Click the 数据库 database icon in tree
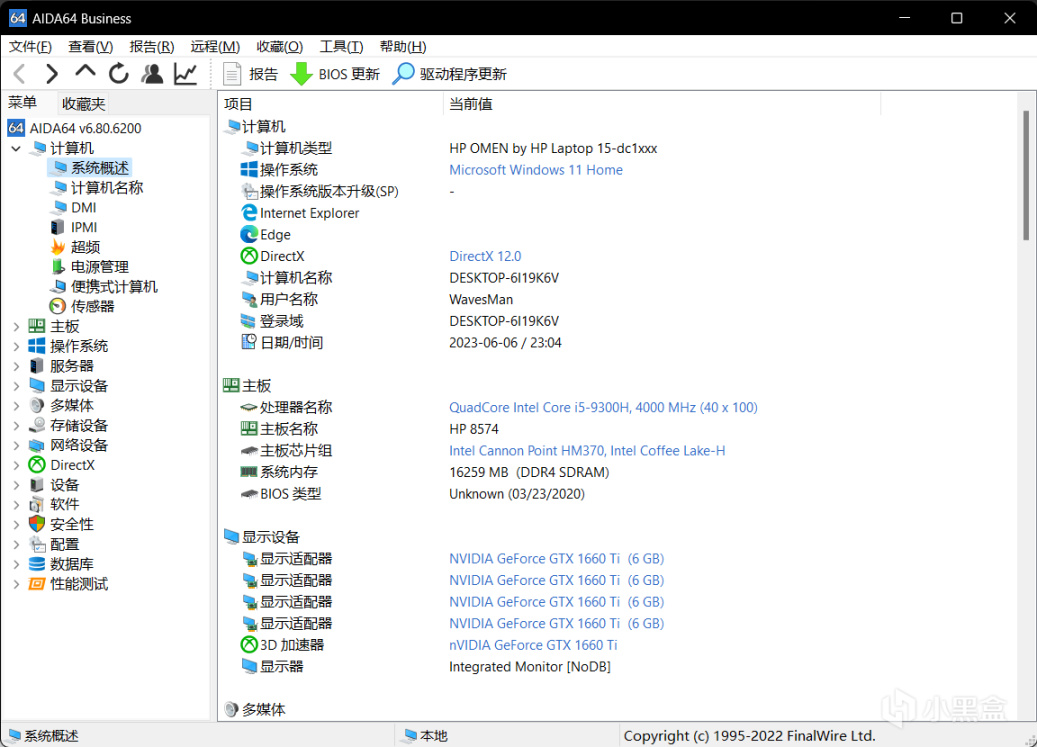This screenshot has width=1037, height=747. 37,564
